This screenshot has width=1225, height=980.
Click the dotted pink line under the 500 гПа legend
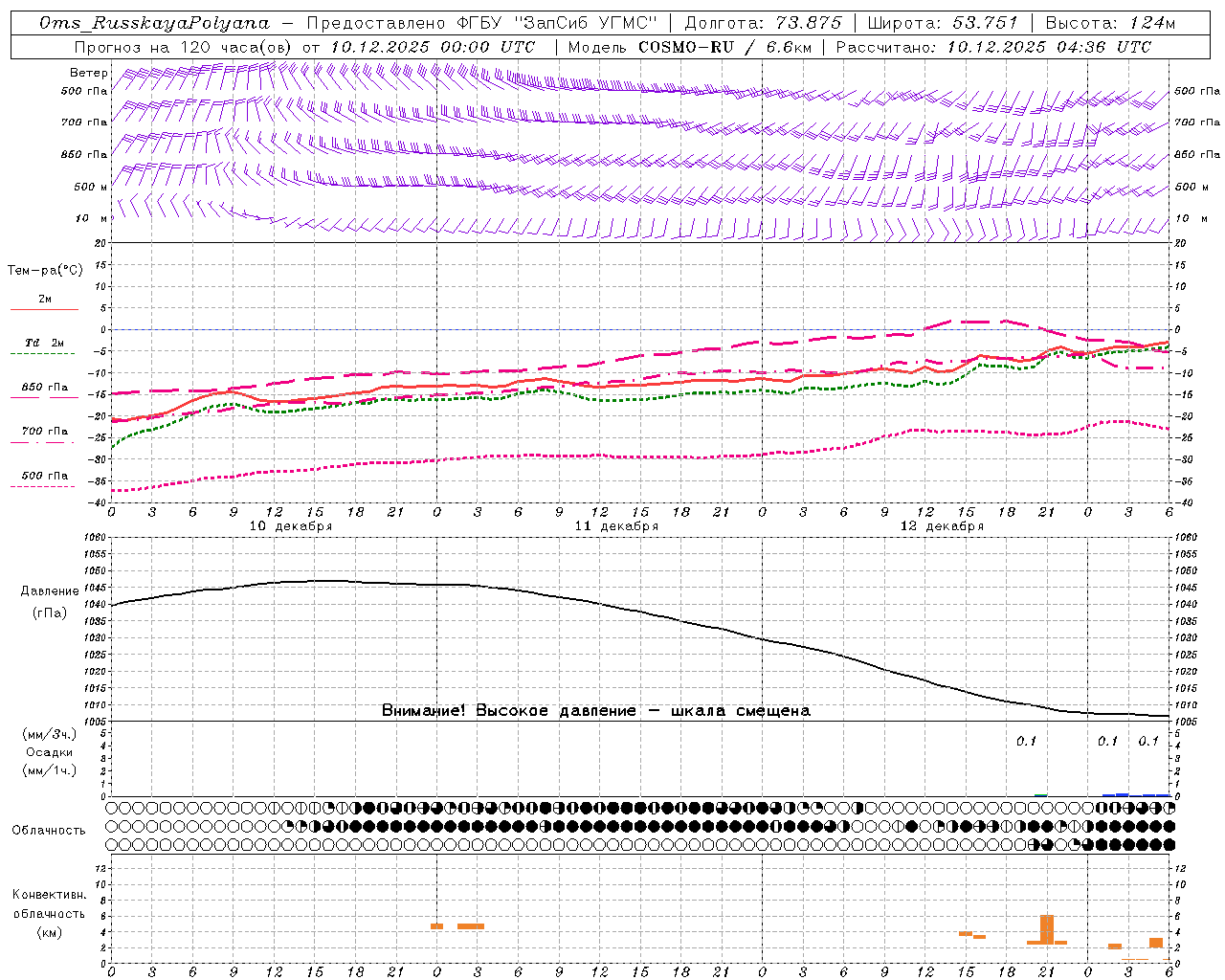click(x=42, y=487)
